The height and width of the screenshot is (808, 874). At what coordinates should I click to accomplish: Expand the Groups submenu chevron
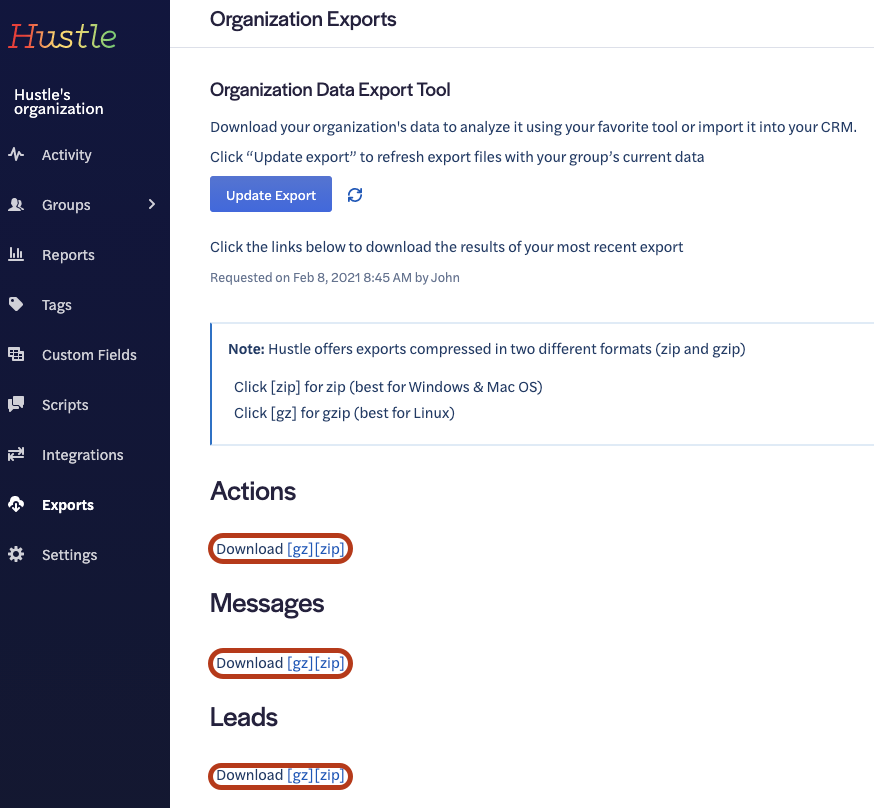coord(152,205)
